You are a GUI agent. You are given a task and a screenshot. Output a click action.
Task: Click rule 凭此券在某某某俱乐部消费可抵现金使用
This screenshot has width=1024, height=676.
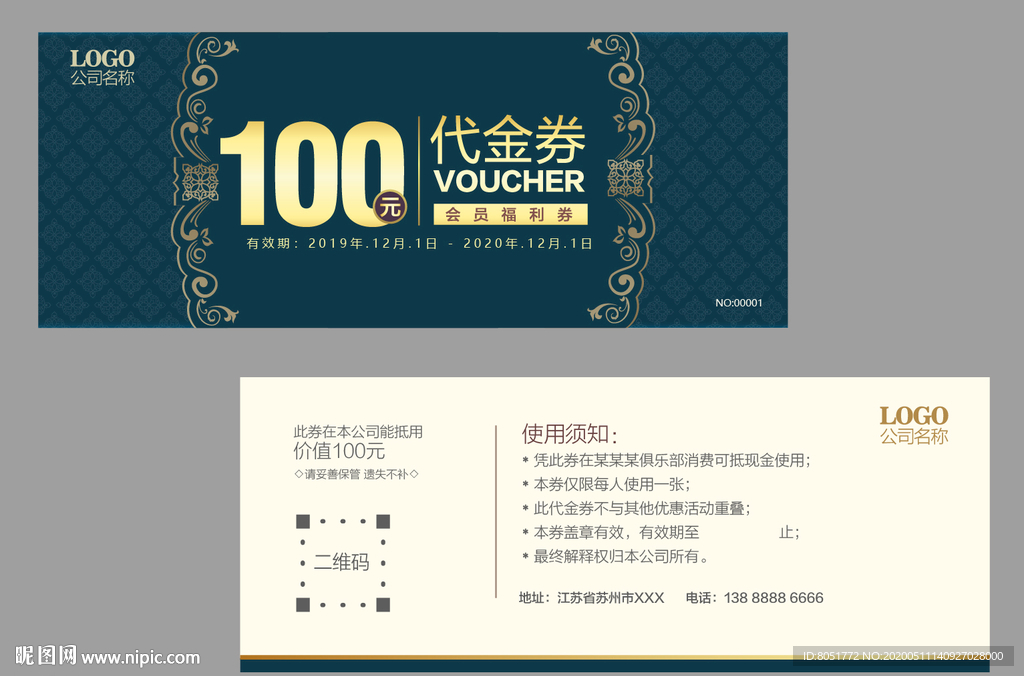coord(666,460)
